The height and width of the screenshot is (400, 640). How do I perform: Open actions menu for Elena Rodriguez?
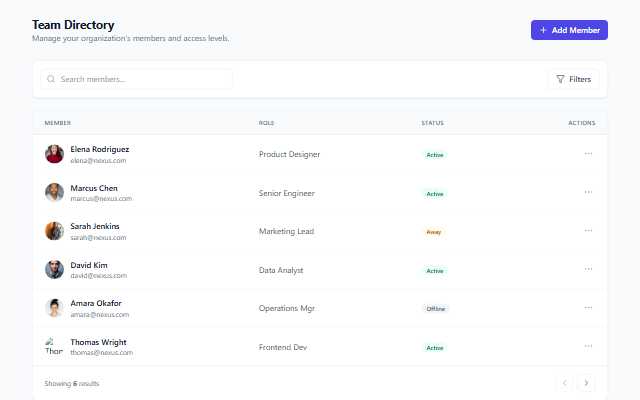click(x=588, y=154)
